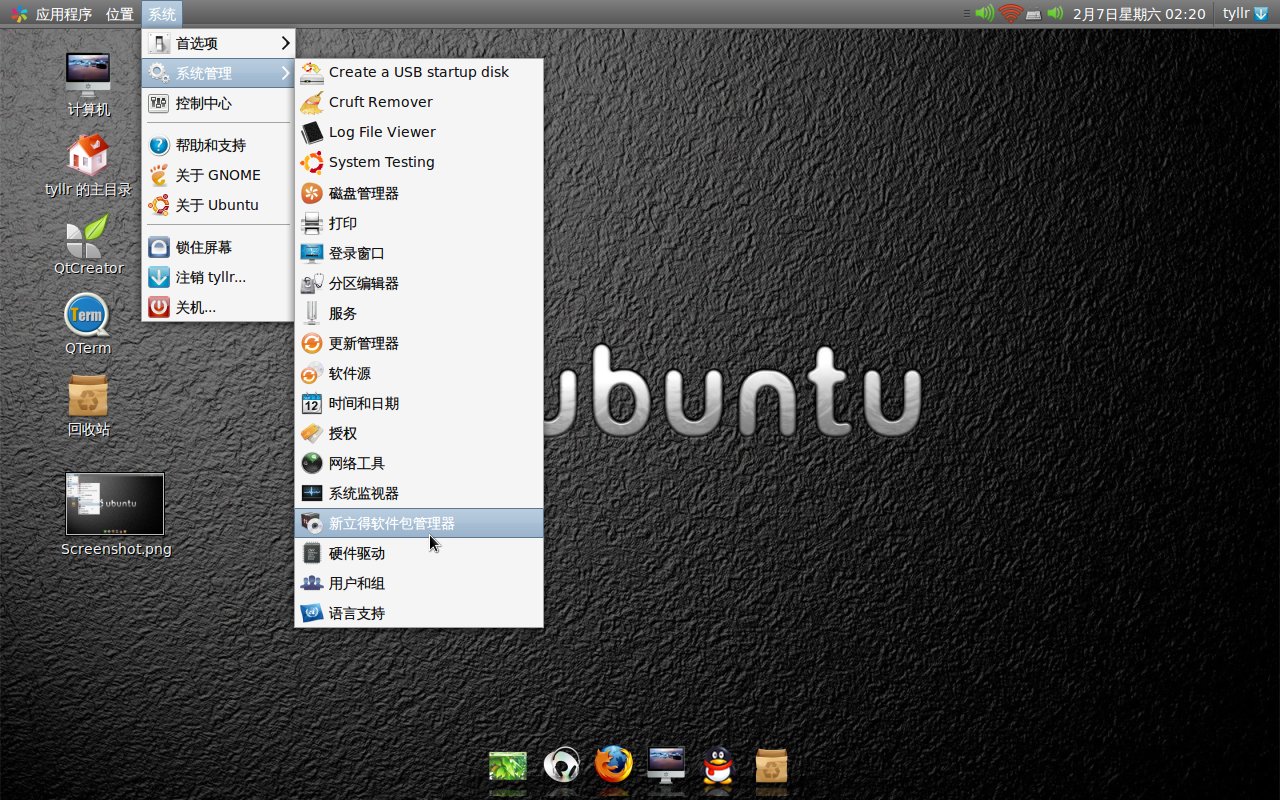The image size is (1280, 800).
Task: Open the green leaf wallpaper dock icon
Action: click(508, 766)
